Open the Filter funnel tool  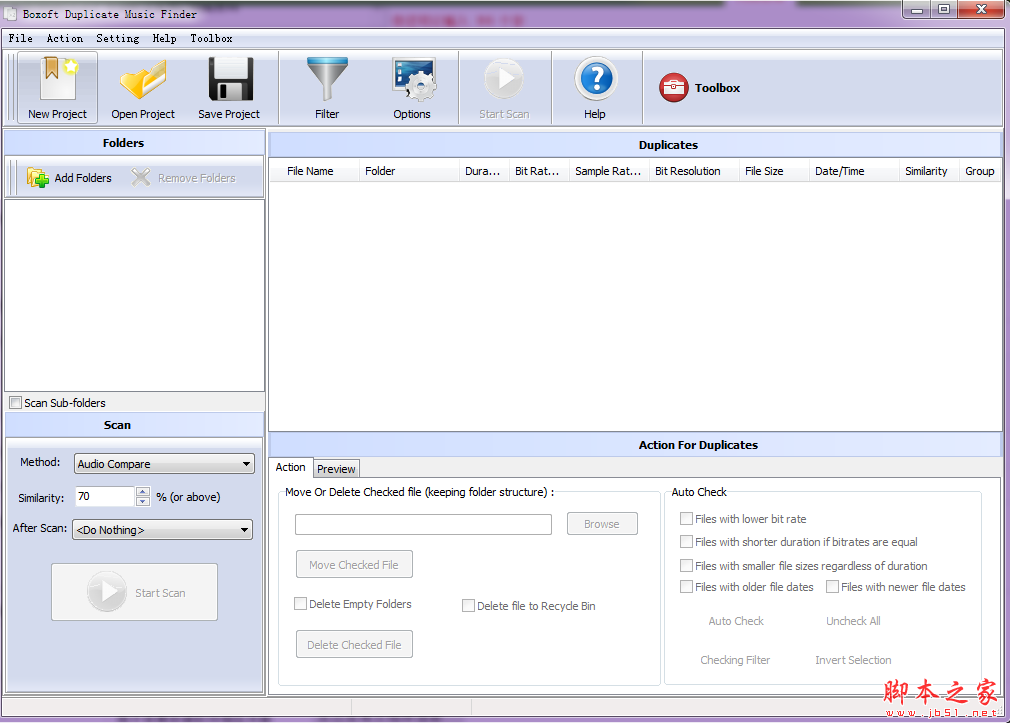(327, 81)
